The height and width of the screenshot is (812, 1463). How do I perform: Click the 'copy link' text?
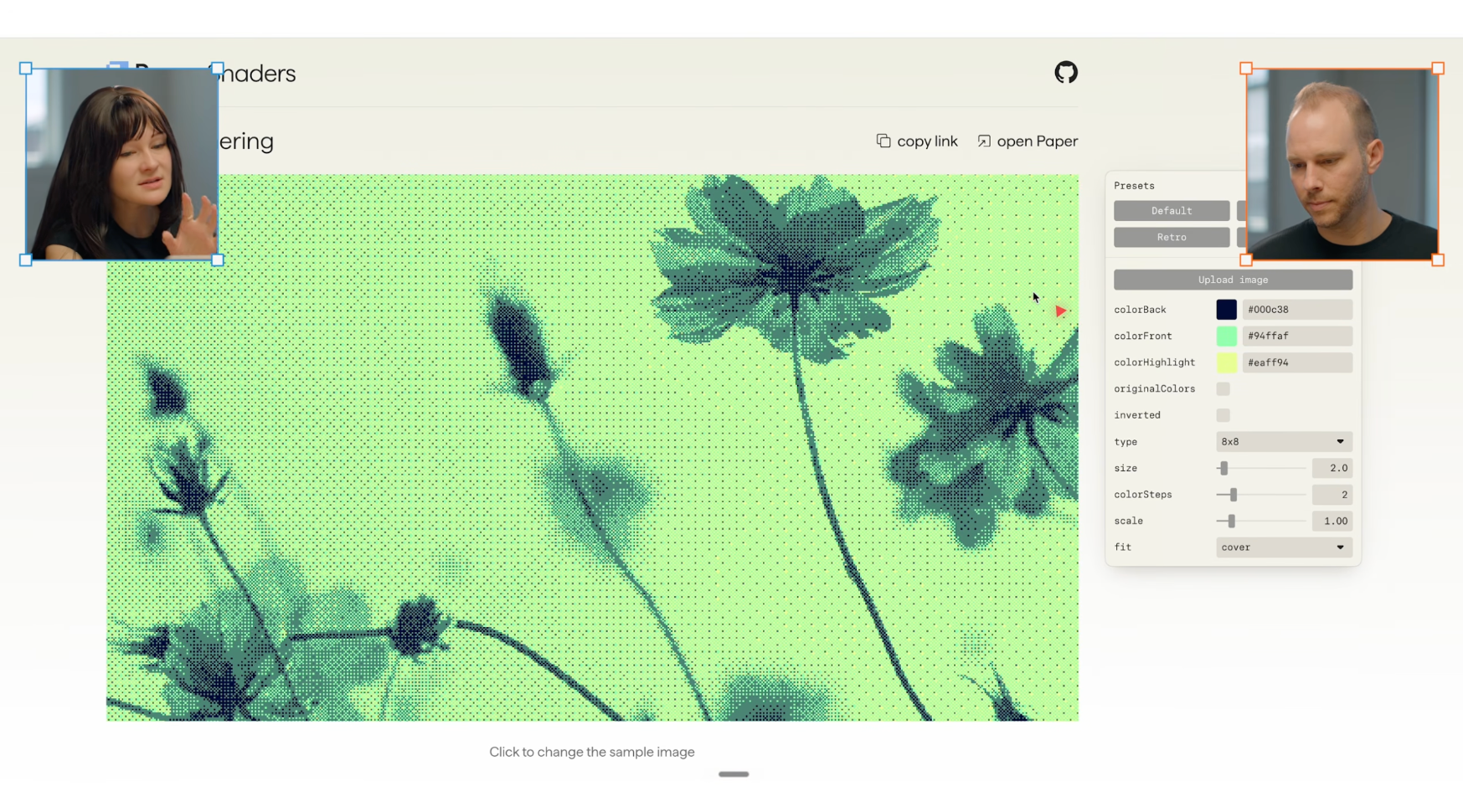point(927,141)
